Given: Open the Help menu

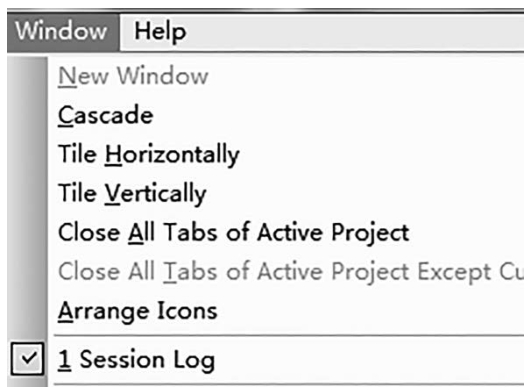Looking at the screenshot, I should point(160,32).
